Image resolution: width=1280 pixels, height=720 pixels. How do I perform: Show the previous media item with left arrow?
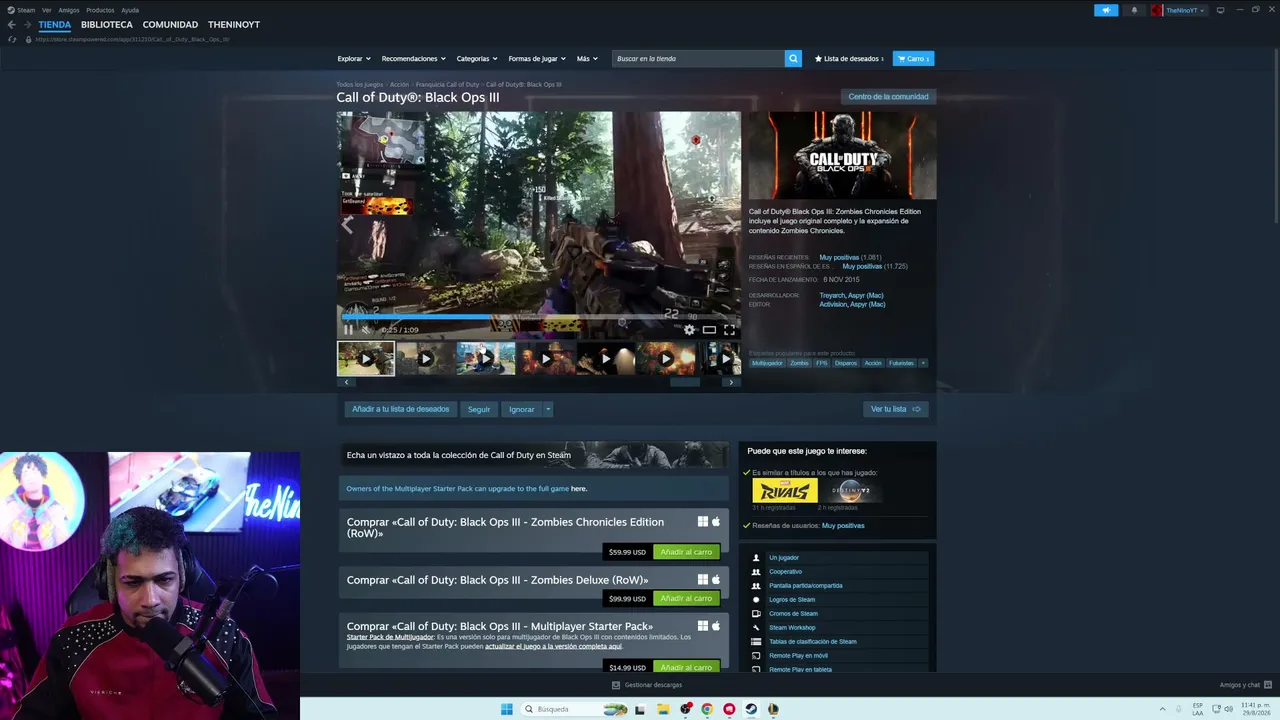tap(347, 225)
